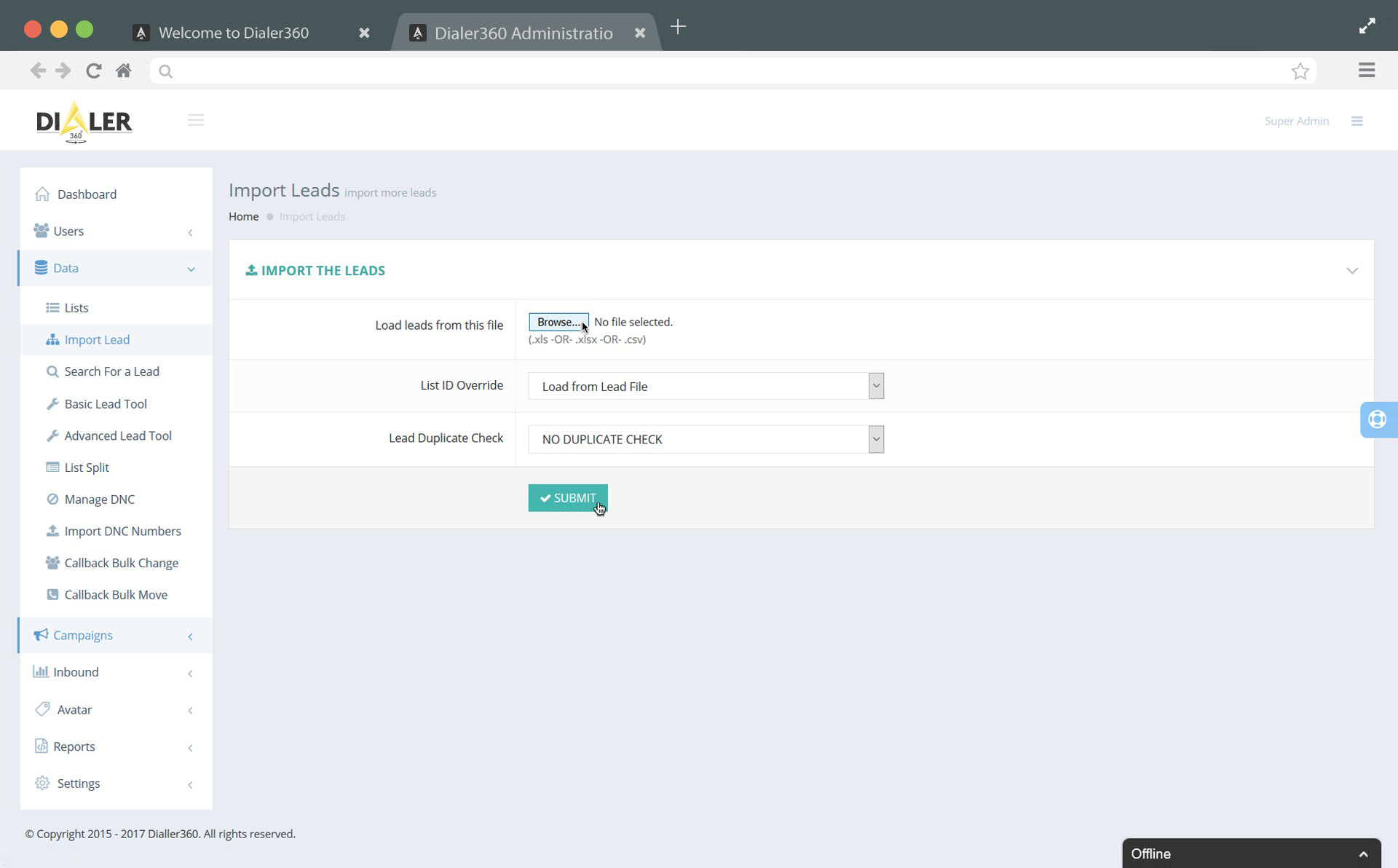Click the Lists menu item in sidebar

tap(76, 307)
